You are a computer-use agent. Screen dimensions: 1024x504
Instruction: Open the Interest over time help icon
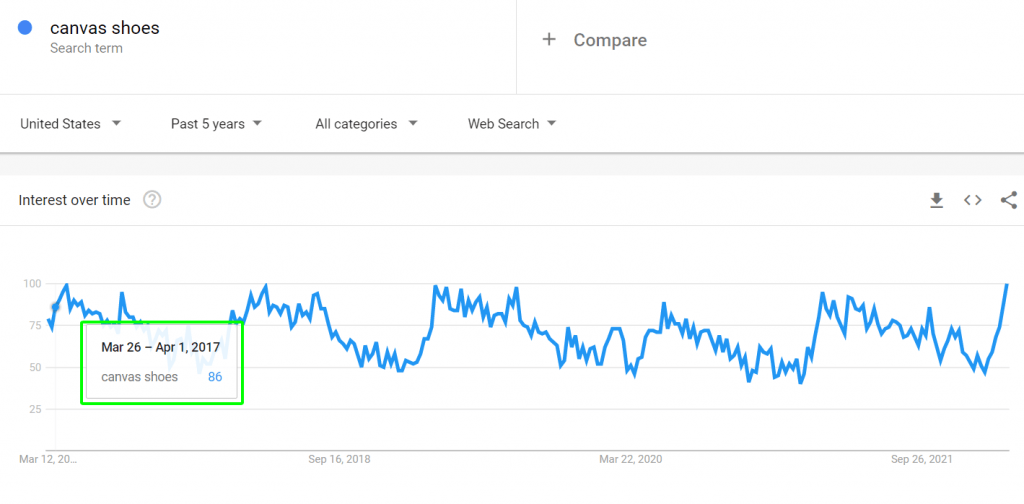[152, 200]
